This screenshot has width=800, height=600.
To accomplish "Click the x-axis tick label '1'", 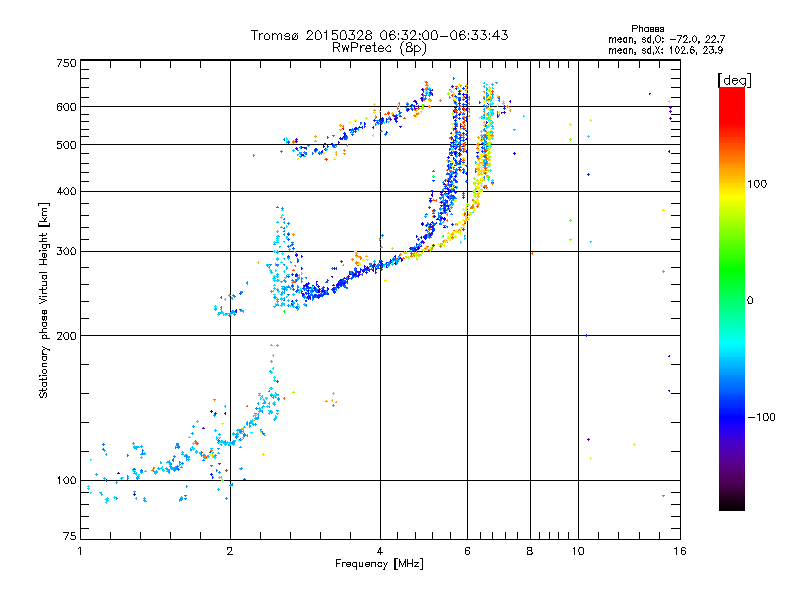I will [x=80, y=551].
